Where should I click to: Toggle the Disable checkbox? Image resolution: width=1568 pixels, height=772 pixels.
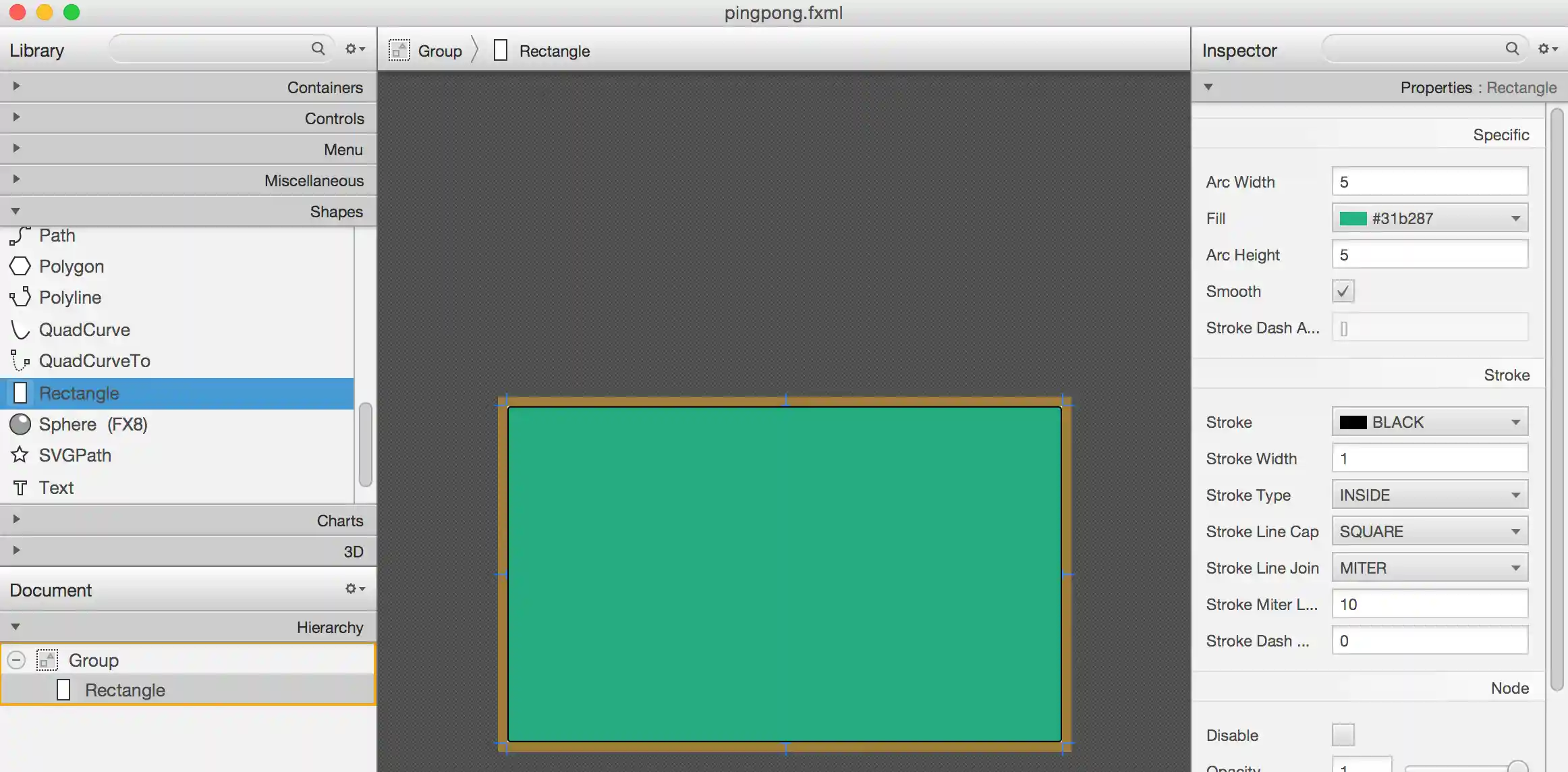click(1343, 735)
